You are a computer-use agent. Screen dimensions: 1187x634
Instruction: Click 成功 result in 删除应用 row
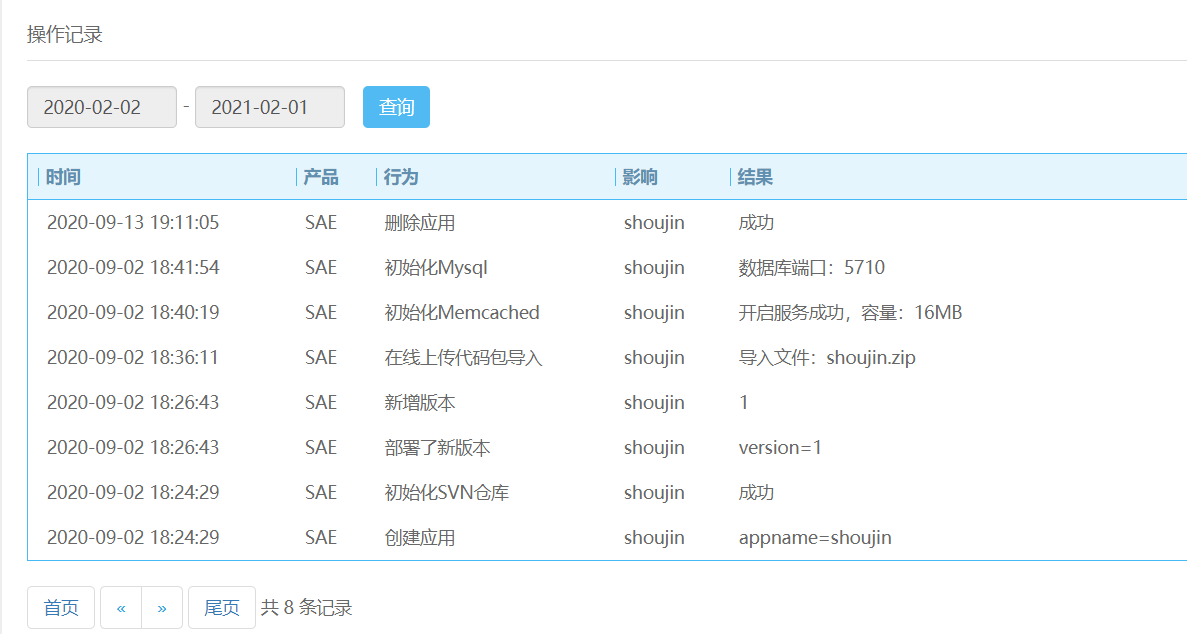(x=756, y=223)
